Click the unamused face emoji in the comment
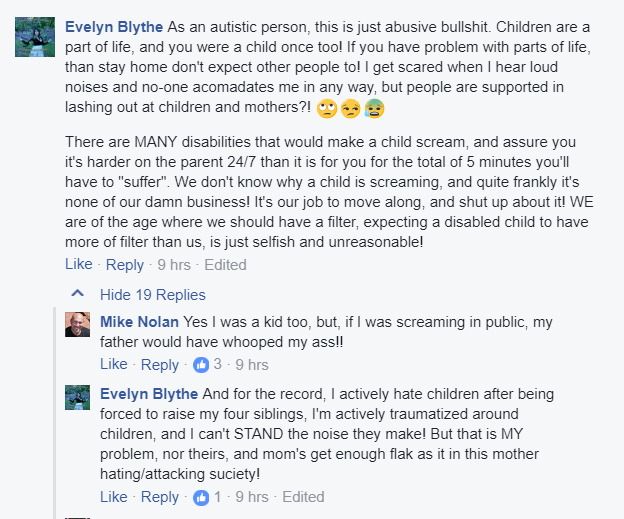624x519 pixels. (x=351, y=109)
